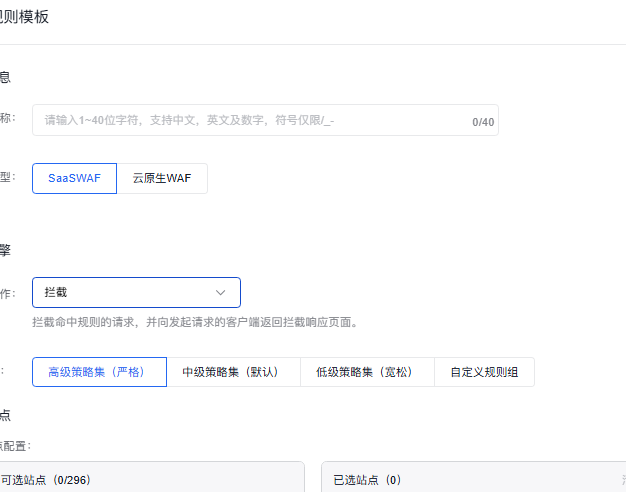Screen dimensions: 626x492
Task: Choose 高级策略集（严格） rule set
Action: coord(99,372)
